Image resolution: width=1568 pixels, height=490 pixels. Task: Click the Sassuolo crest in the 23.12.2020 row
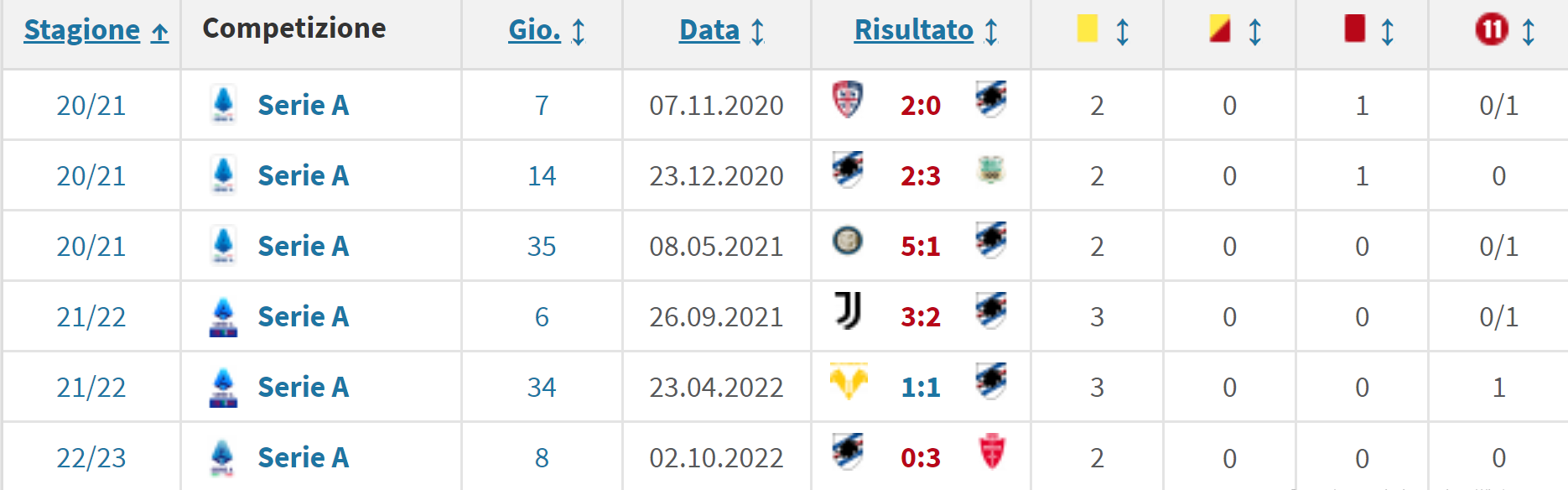tap(991, 170)
